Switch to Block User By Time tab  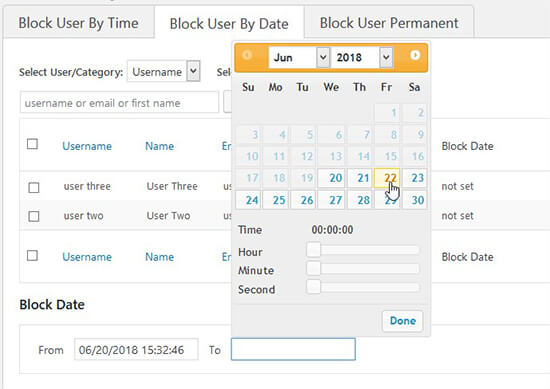tap(79, 23)
